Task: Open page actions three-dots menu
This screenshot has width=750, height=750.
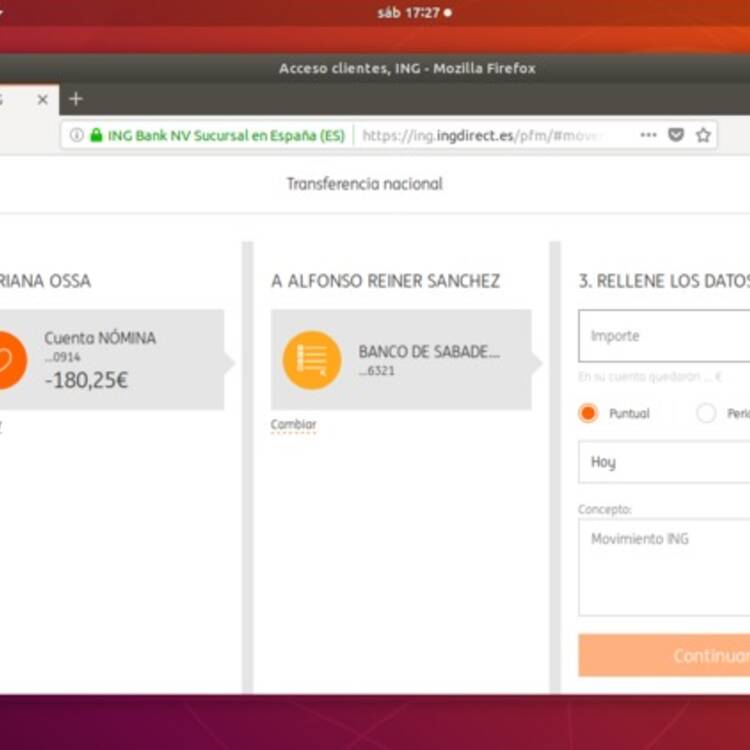Action: pyautogui.click(x=648, y=135)
